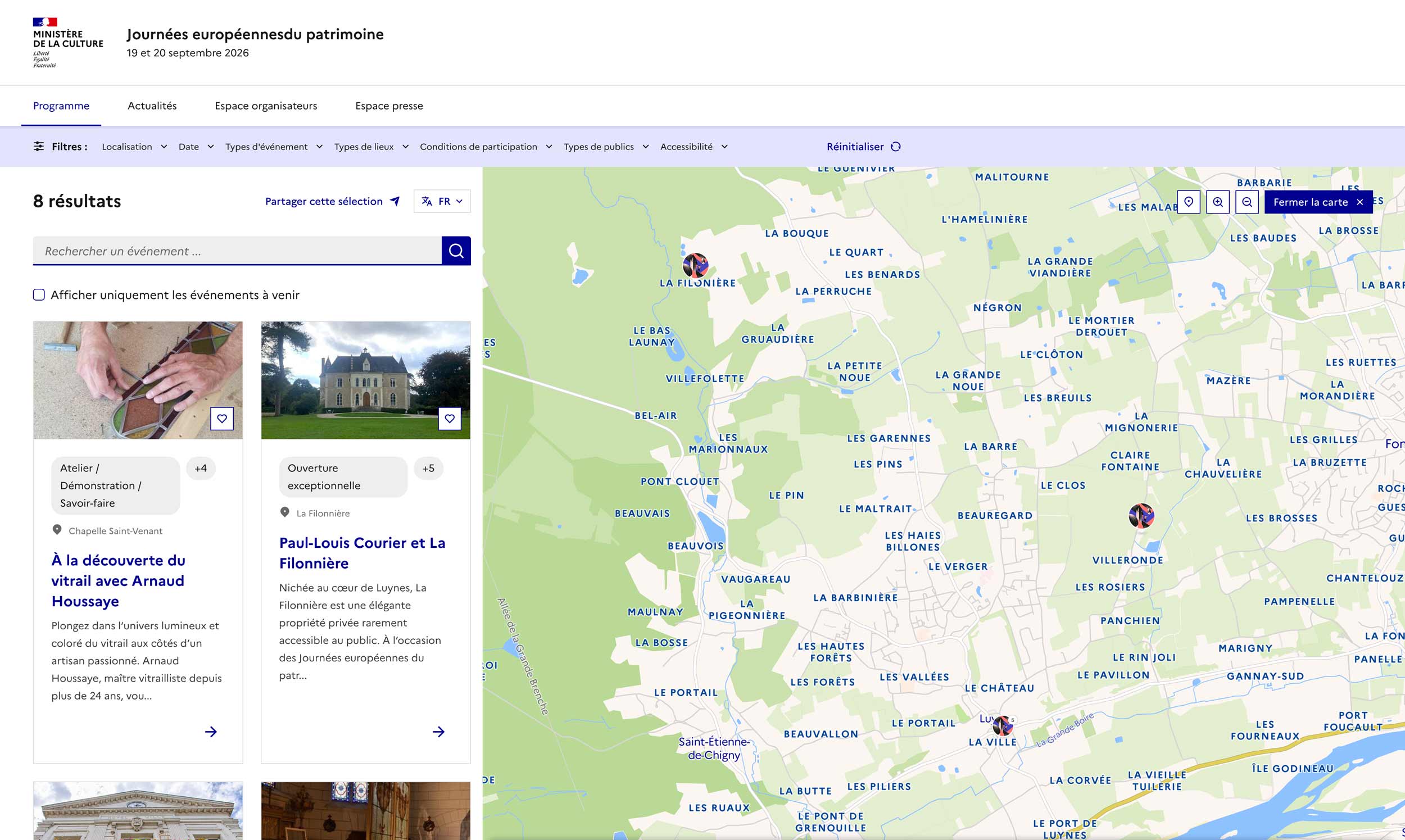Open the columned building facade thumbnail
Screen dimensions: 1405x840
point(138,811)
